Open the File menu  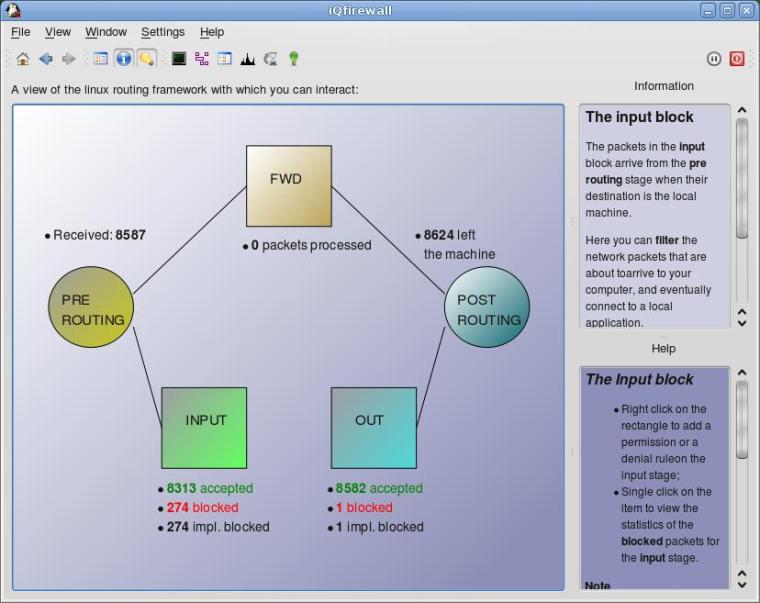point(20,32)
